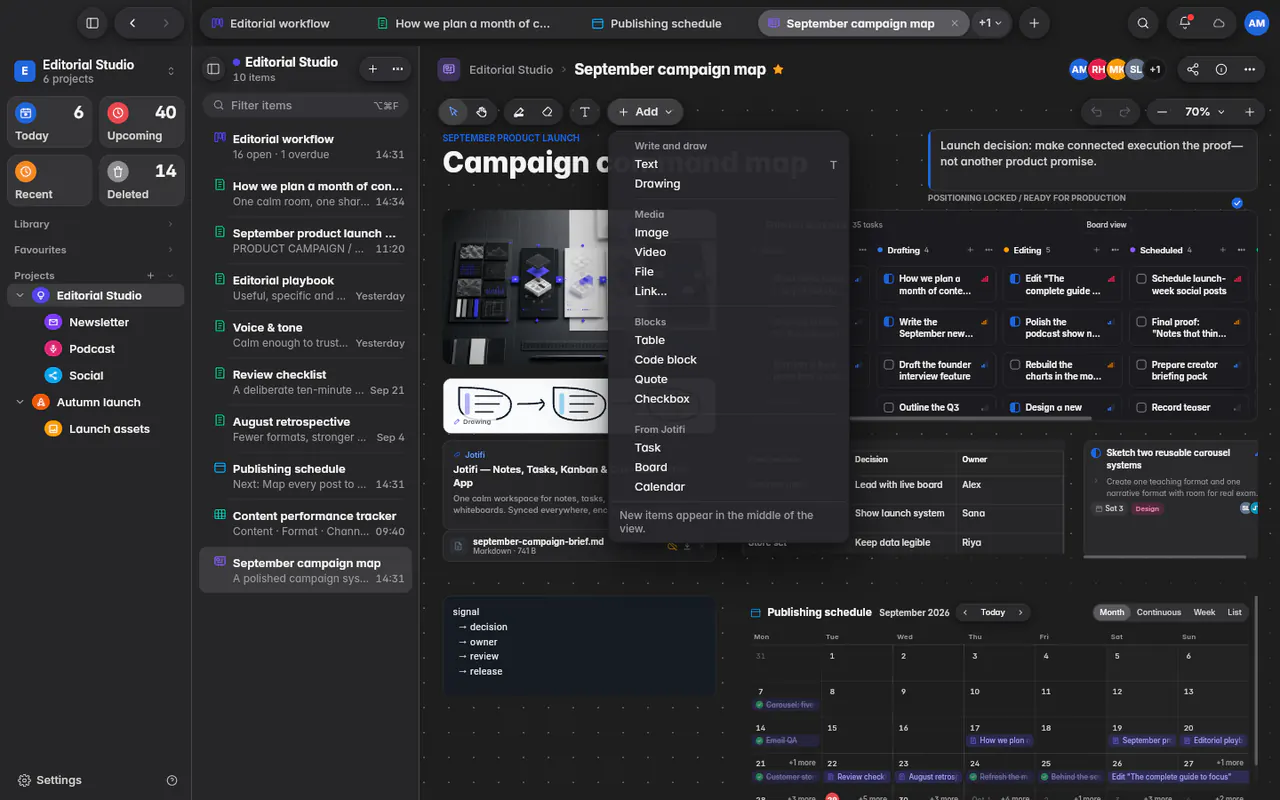Select the pointer tool in canvas toolbar
Image resolution: width=1280 pixels, height=800 pixels.
pyautogui.click(x=453, y=112)
